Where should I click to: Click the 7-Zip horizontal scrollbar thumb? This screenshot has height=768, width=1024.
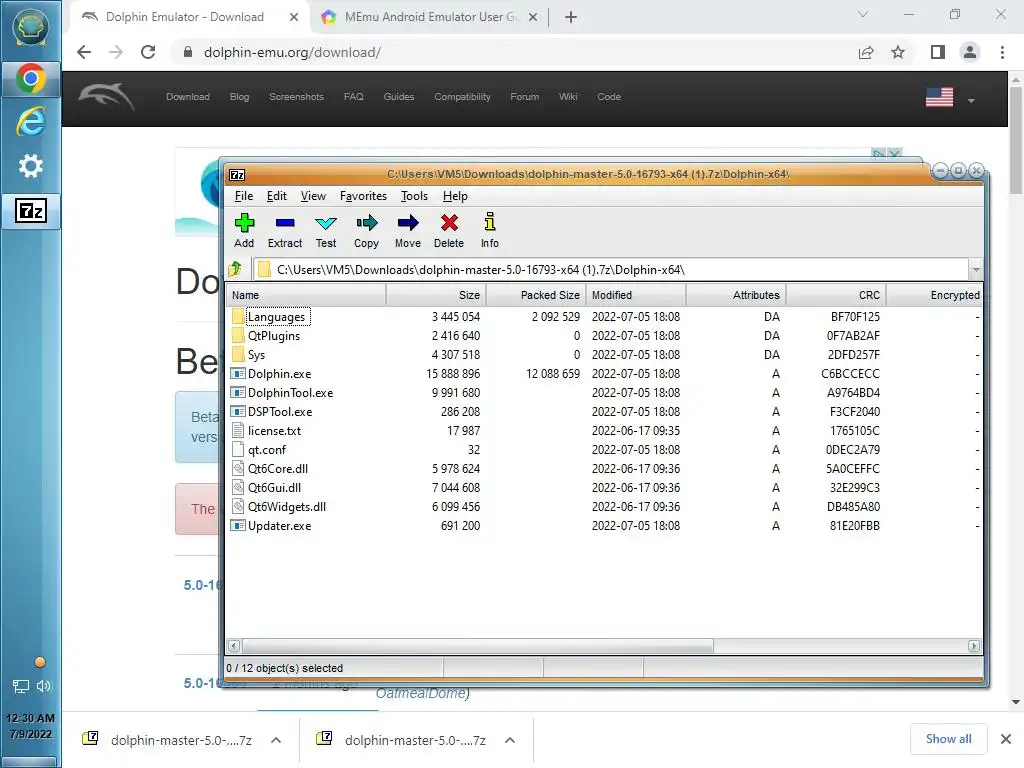point(477,646)
